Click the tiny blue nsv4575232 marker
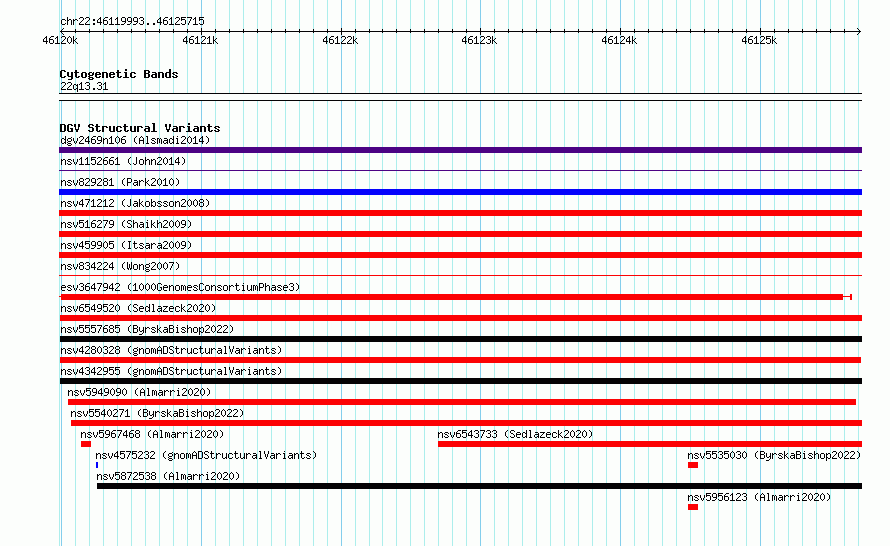 click(97, 465)
